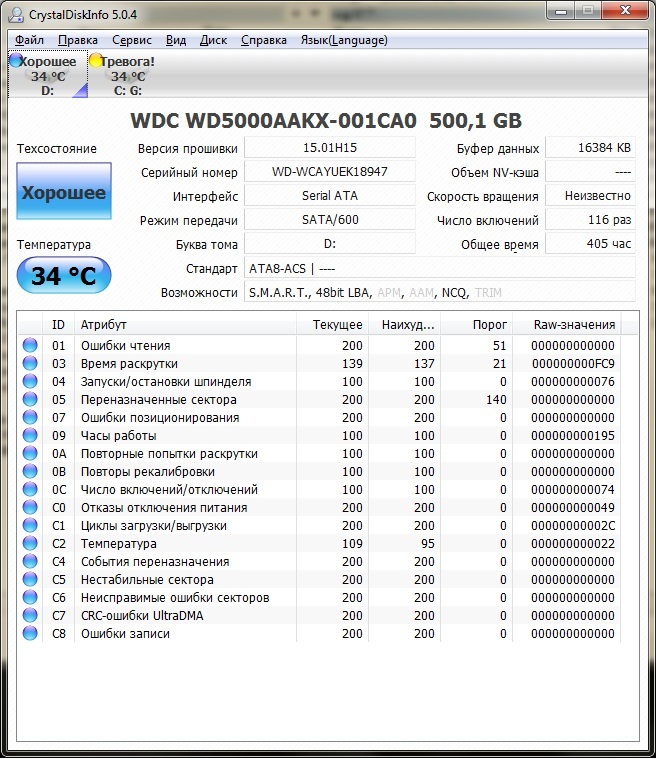Image resolution: width=656 pixels, height=759 pixels.
Task: Click the Raw-значения column header
Action: (x=573, y=325)
